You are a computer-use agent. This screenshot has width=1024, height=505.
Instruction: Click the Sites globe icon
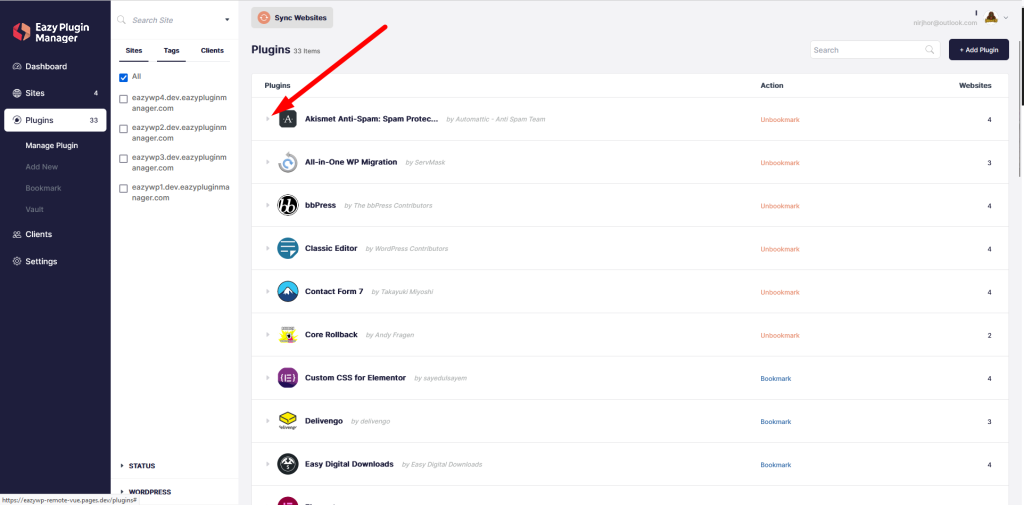(x=18, y=93)
